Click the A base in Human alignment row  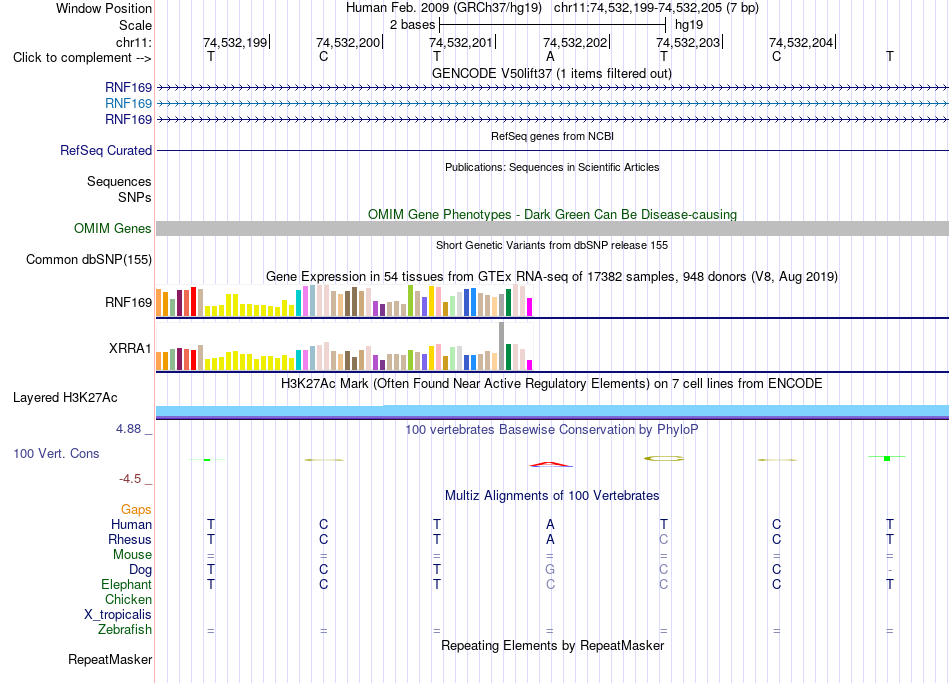click(550, 525)
